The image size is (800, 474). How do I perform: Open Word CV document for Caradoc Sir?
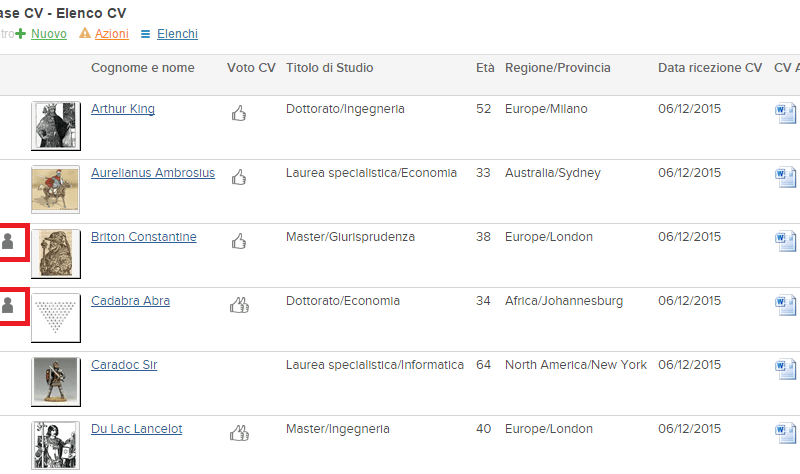pos(786,369)
